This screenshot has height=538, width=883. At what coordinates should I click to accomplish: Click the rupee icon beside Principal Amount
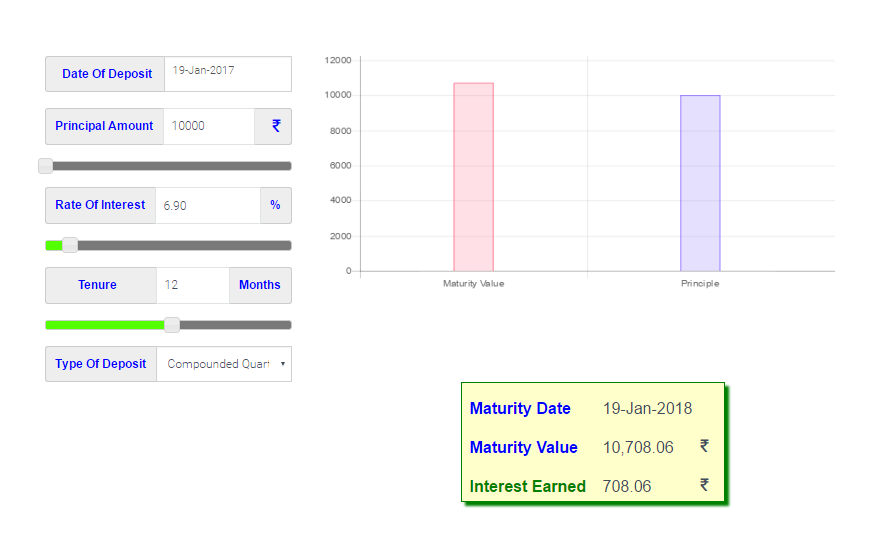pyautogui.click(x=275, y=126)
